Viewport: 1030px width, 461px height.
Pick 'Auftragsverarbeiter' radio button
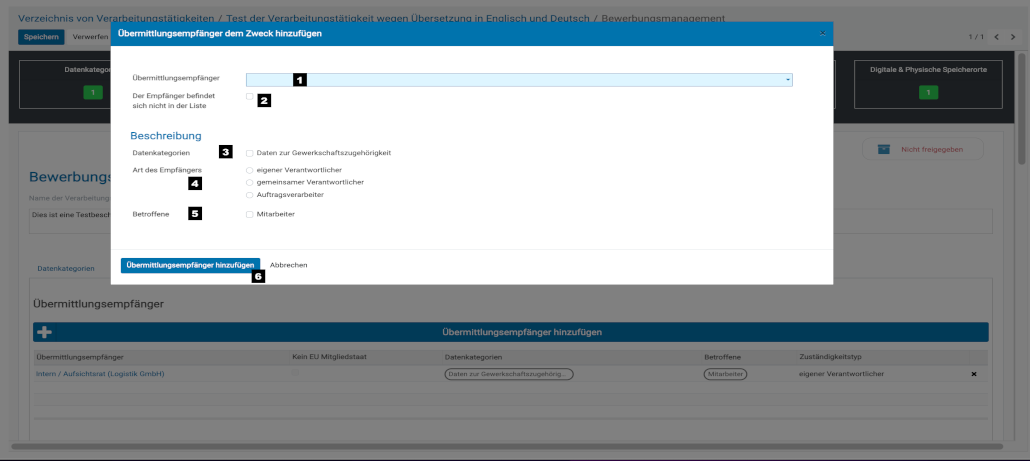click(250, 195)
